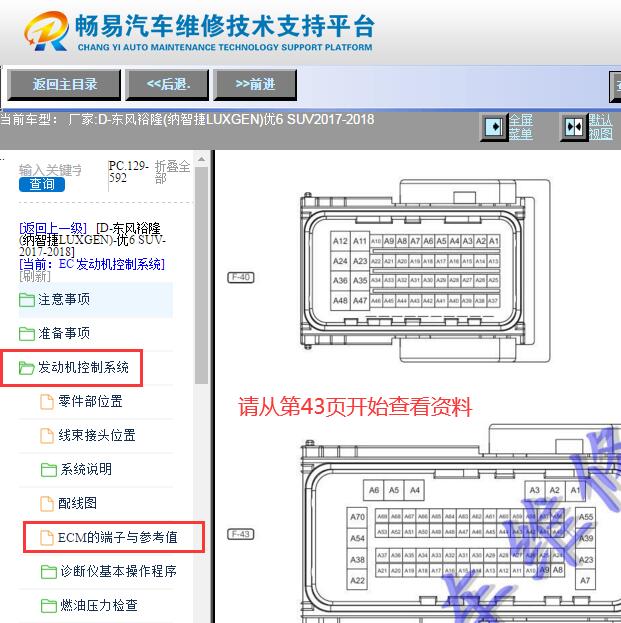Click the 返回主目录 button
Viewport: 621px width, 623px height.
(x=64, y=84)
